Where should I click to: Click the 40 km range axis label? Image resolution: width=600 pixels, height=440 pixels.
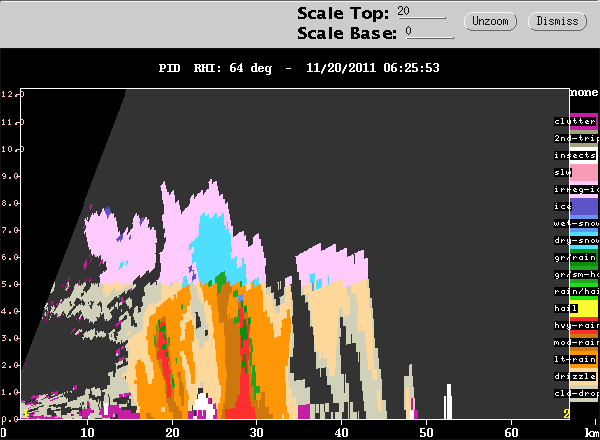[341, 433]
